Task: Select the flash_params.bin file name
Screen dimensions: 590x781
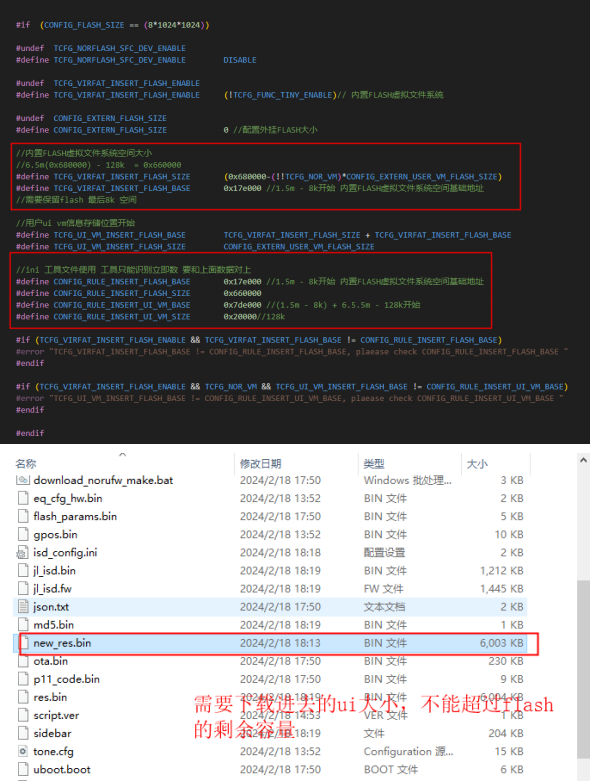Action: pyautogui.click(x=75, y=516)
